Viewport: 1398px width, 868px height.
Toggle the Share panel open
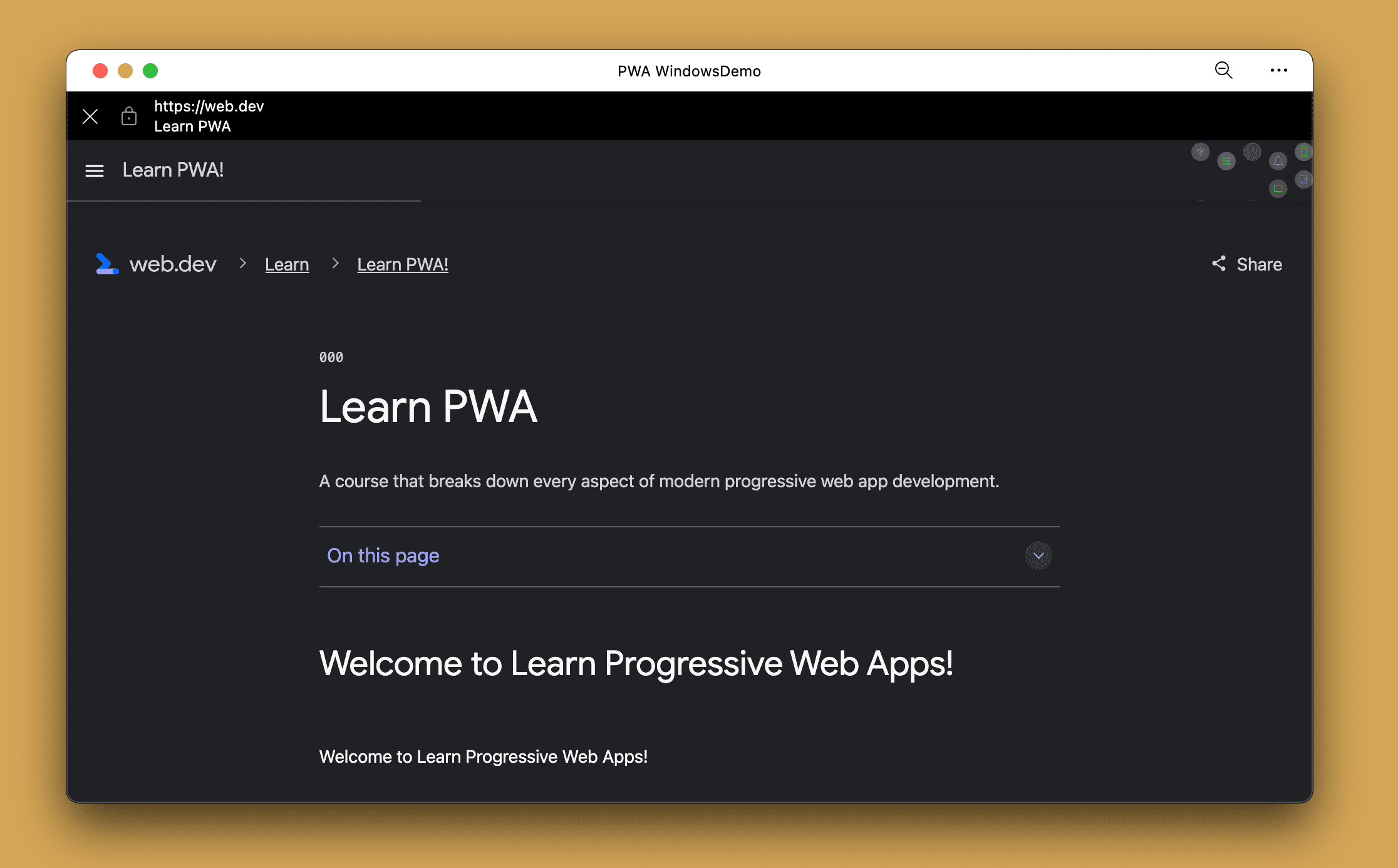pyautogui.click(x=1246, y=264)
